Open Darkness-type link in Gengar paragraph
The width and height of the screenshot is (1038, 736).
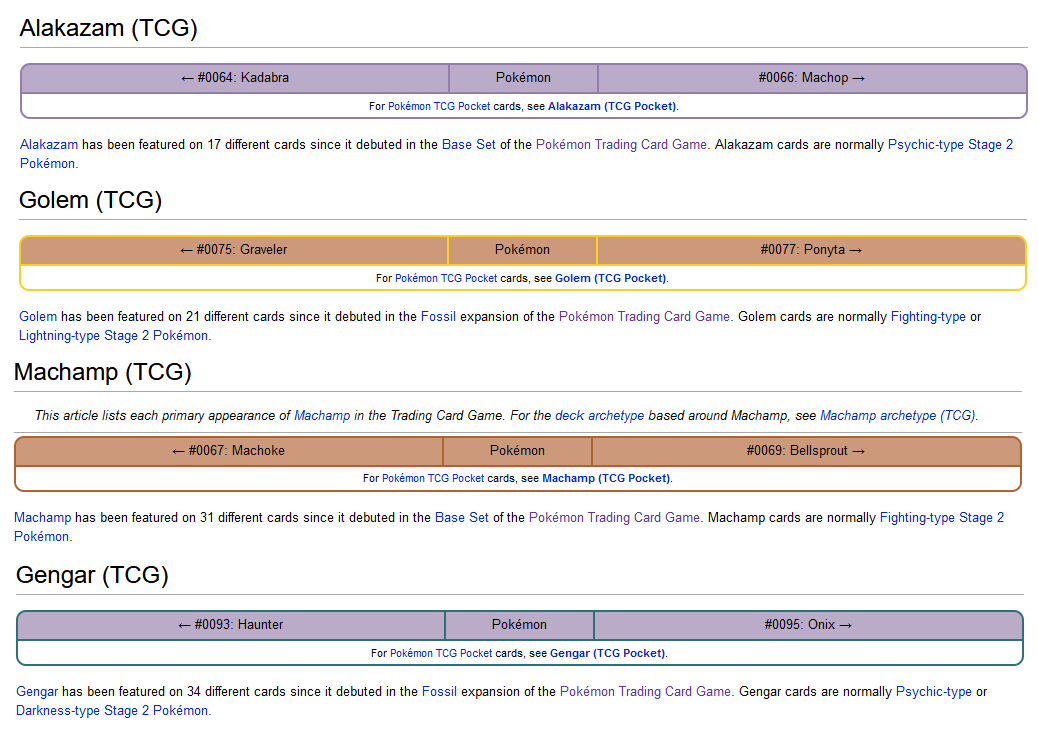tap(58, 712)
